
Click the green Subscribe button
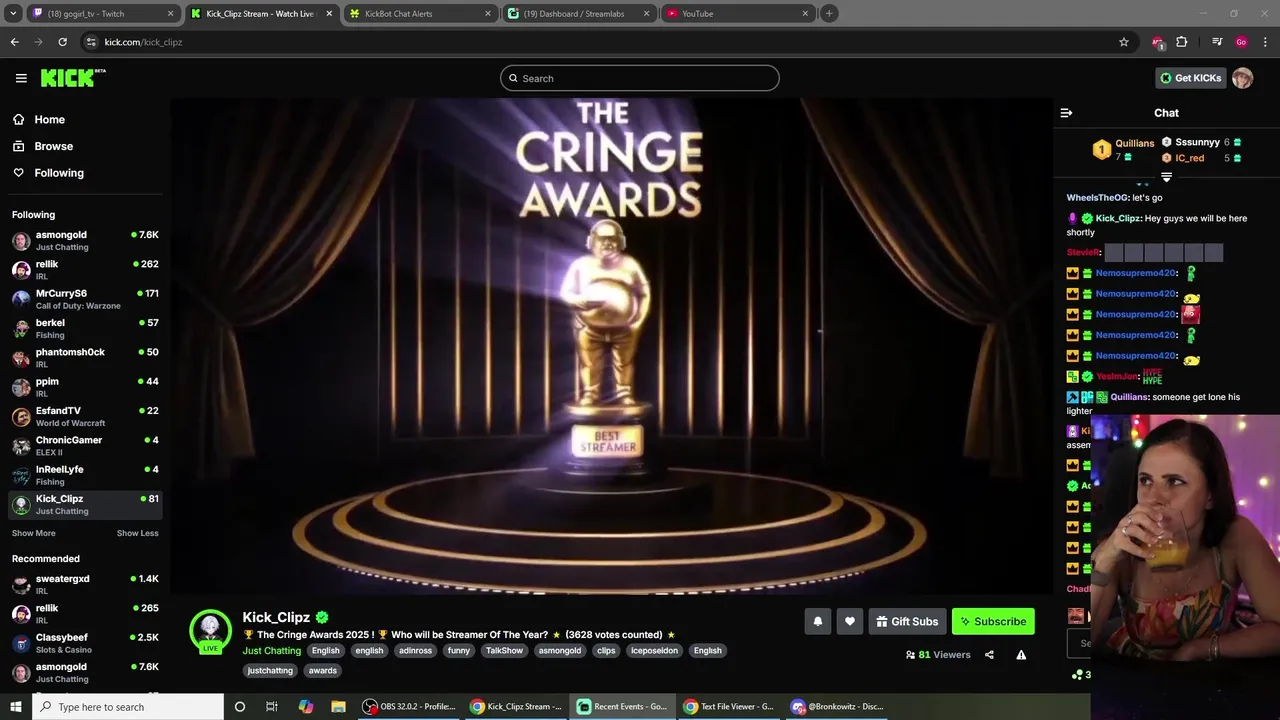[993, 621]
